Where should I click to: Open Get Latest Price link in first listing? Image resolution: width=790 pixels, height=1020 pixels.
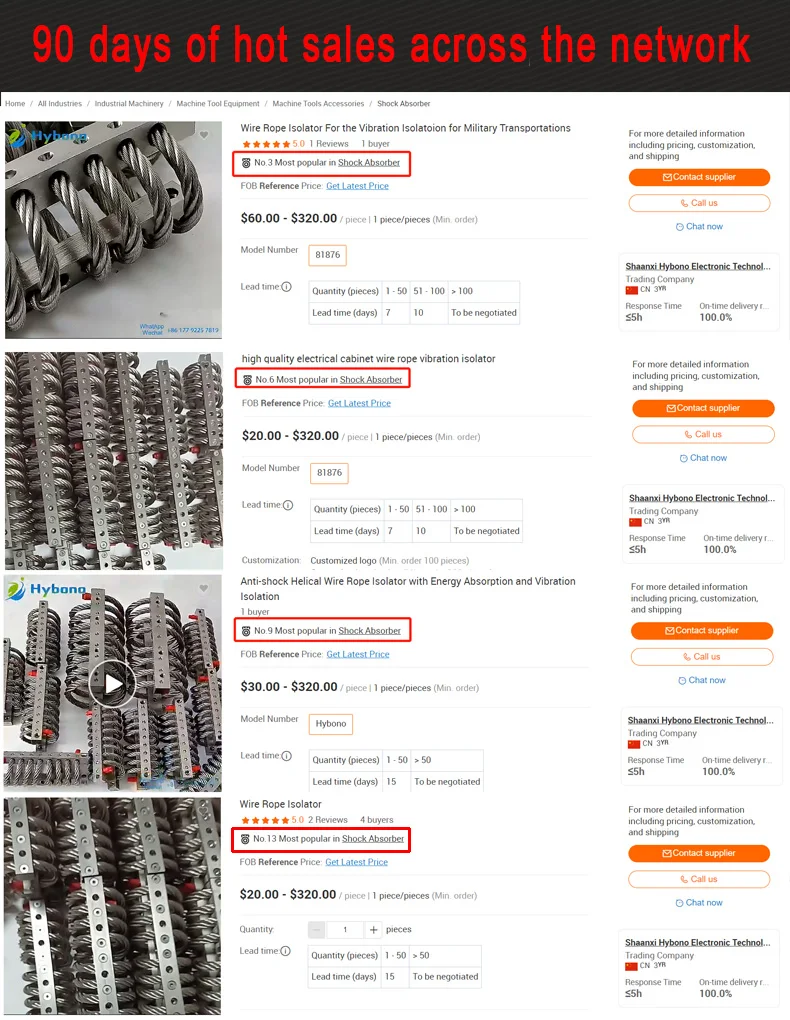click(x=357, y=186)
